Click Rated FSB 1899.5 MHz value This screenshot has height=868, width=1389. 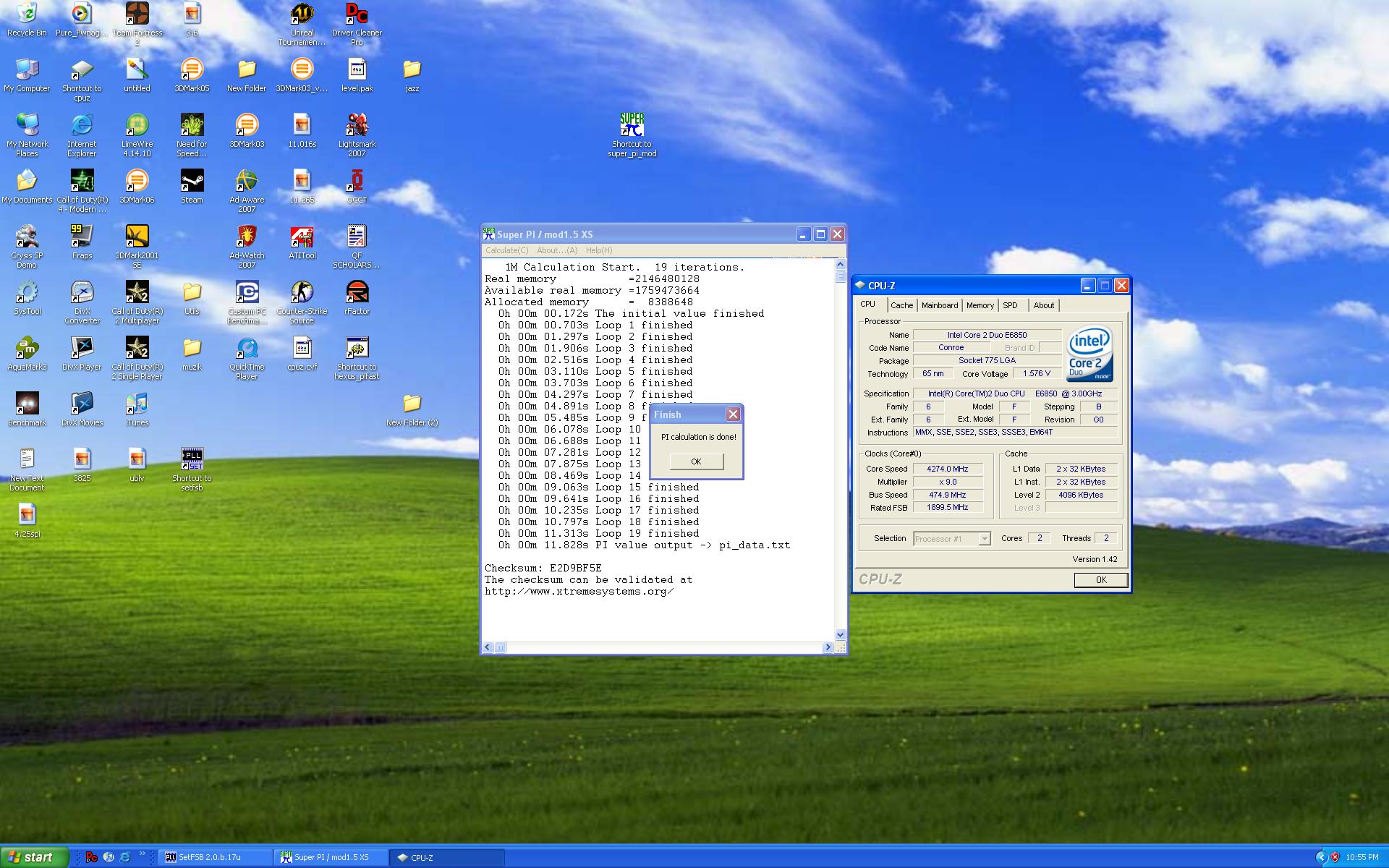(948, 508)
